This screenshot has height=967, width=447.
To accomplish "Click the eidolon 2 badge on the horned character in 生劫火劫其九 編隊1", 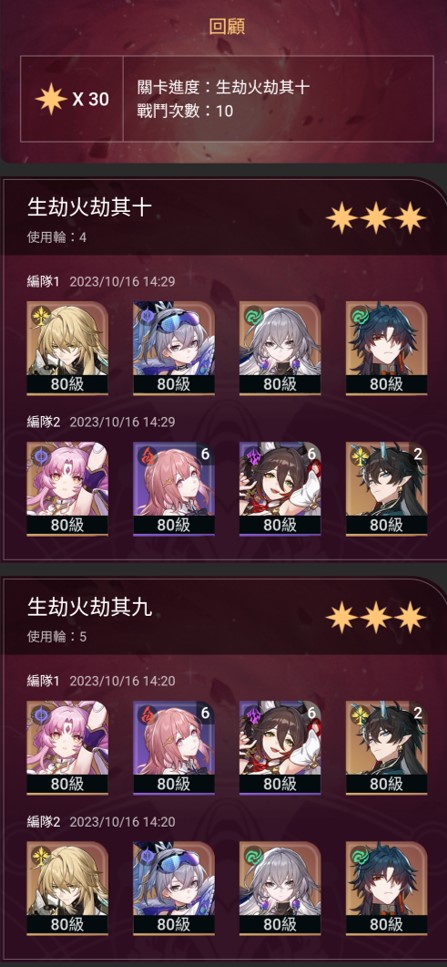I will click(418, 713).
